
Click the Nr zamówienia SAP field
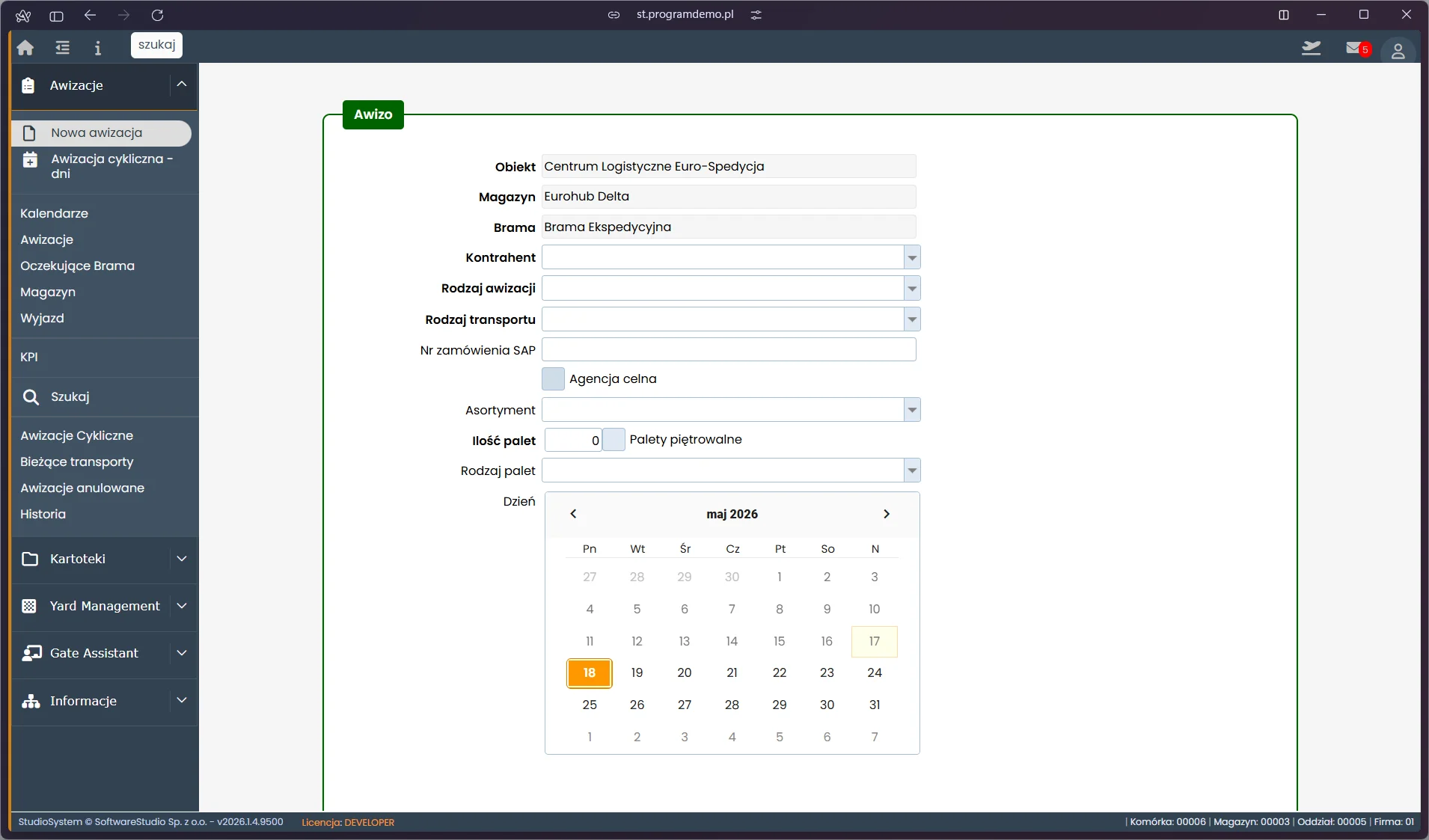click(729, 350)
